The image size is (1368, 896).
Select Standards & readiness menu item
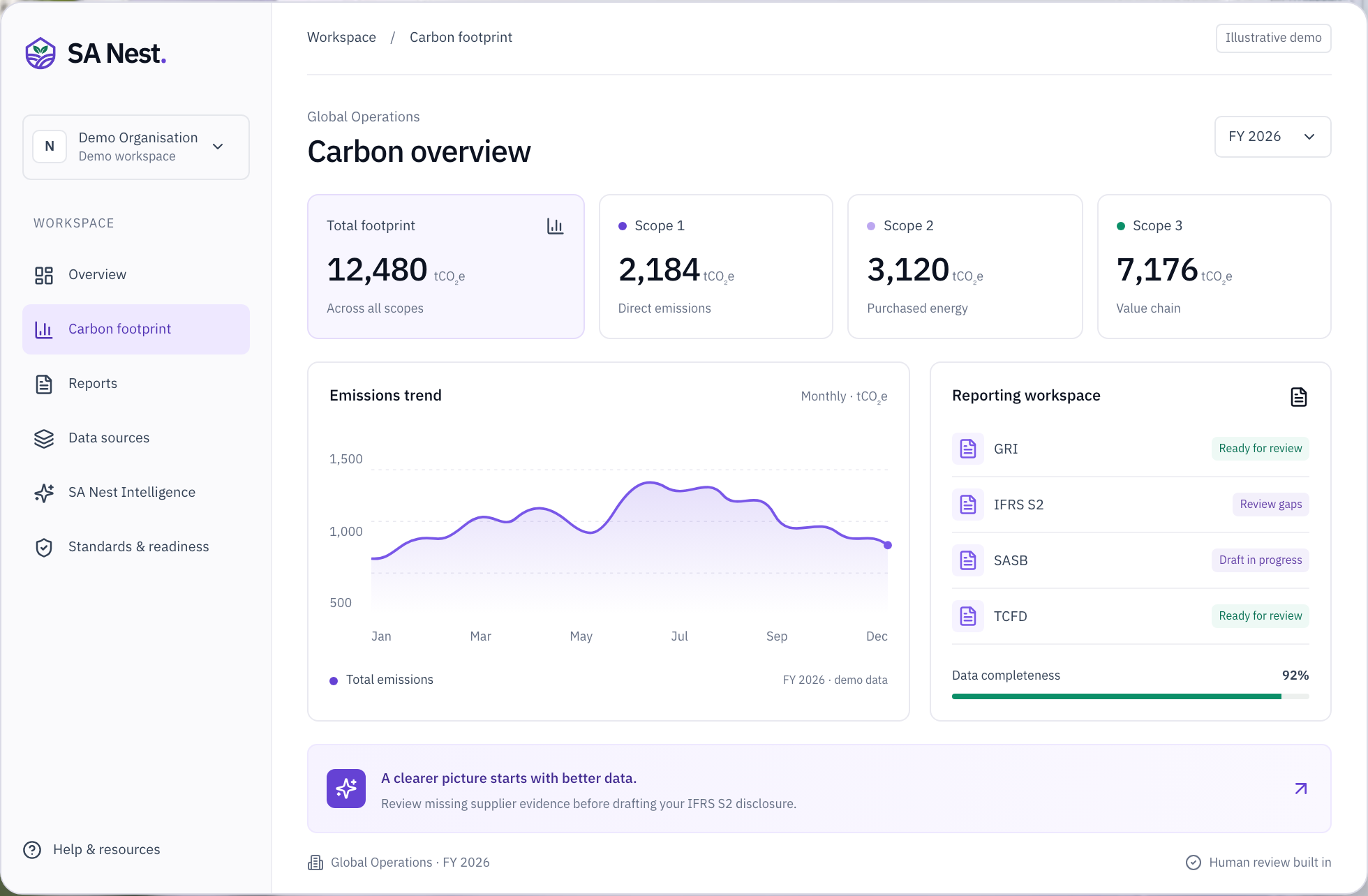click(136, 547)
